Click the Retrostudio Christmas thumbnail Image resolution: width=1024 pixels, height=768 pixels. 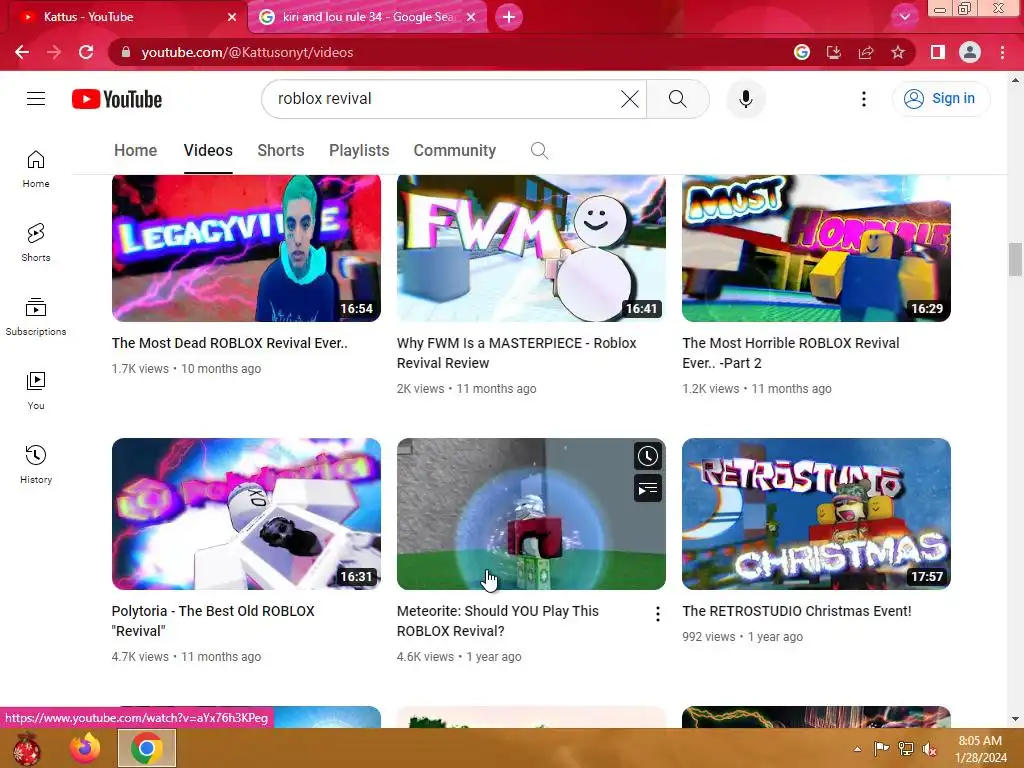816,514
